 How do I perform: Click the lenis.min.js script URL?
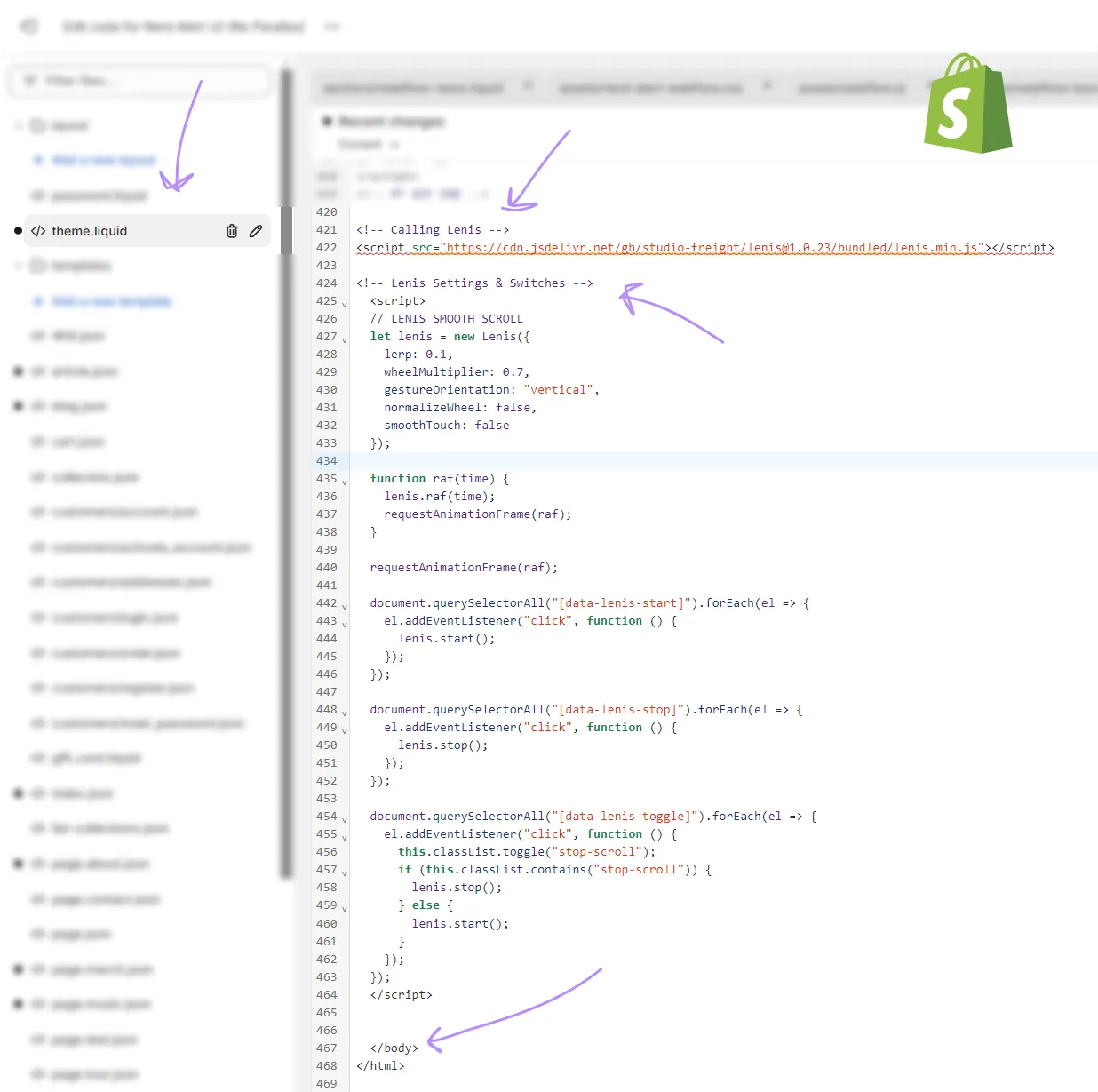click(712, 248)
